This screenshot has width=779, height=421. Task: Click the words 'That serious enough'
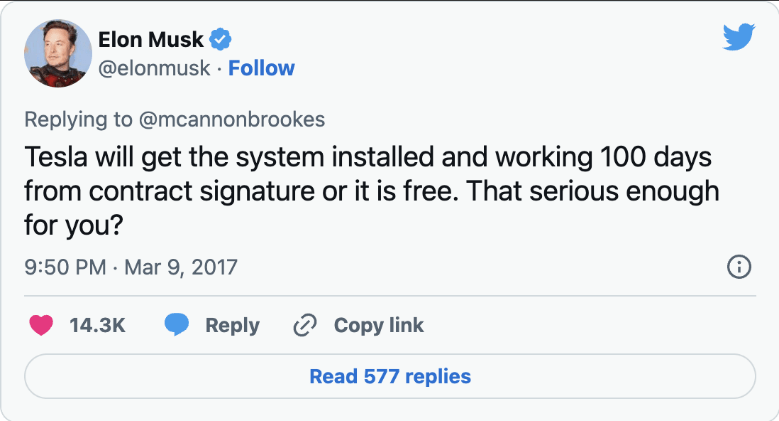593,191
